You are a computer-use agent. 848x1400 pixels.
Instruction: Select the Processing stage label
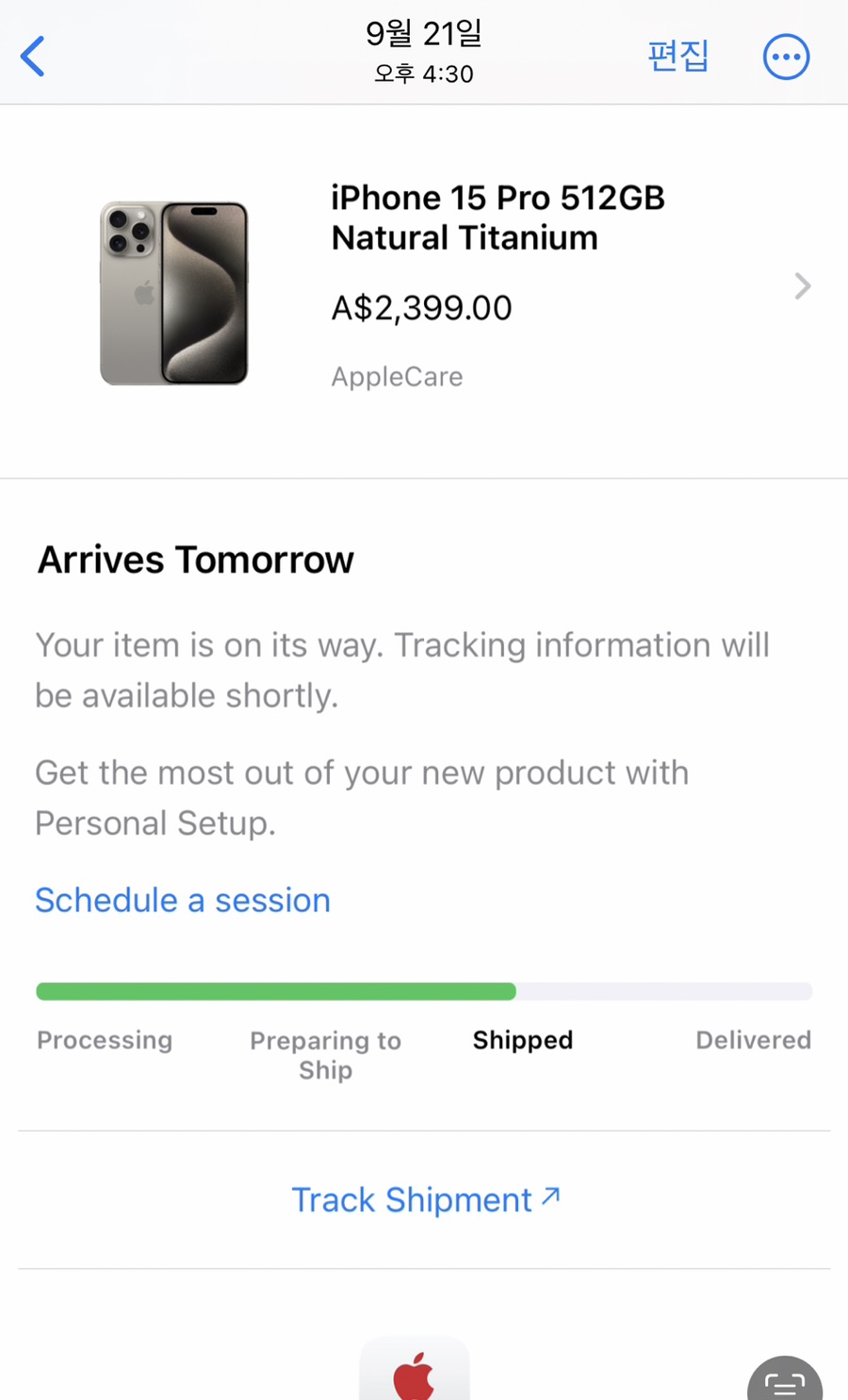(x=105, y=1040)
